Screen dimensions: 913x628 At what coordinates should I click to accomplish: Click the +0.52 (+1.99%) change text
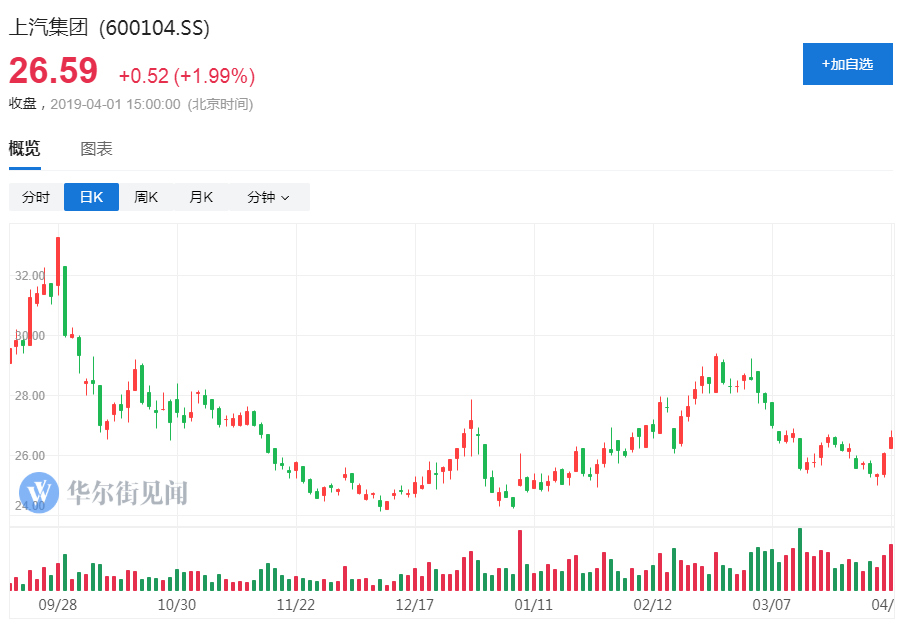pos(187,76)
